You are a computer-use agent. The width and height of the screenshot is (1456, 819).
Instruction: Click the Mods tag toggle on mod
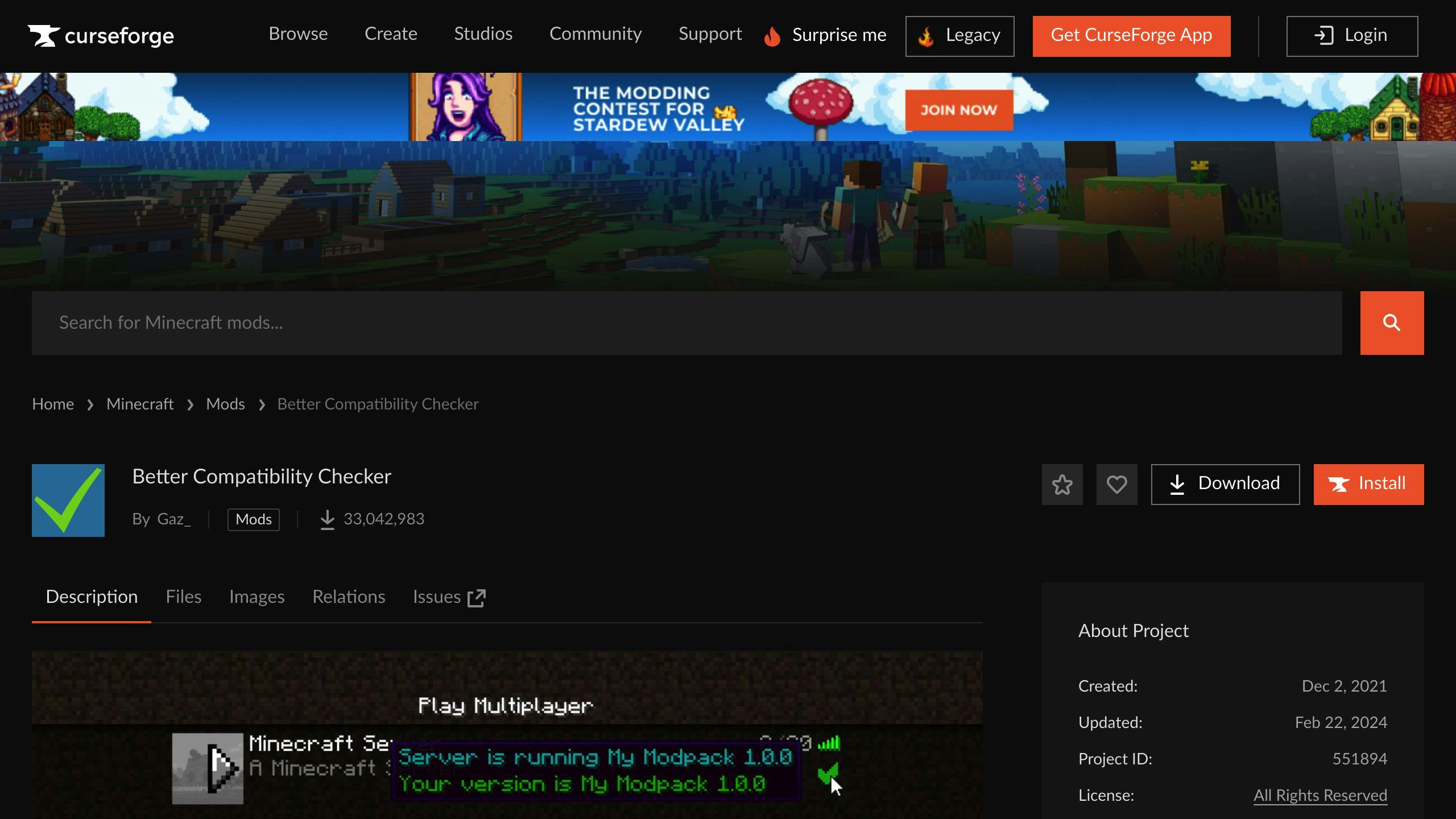pyautogui.click(x=252, y=519)
